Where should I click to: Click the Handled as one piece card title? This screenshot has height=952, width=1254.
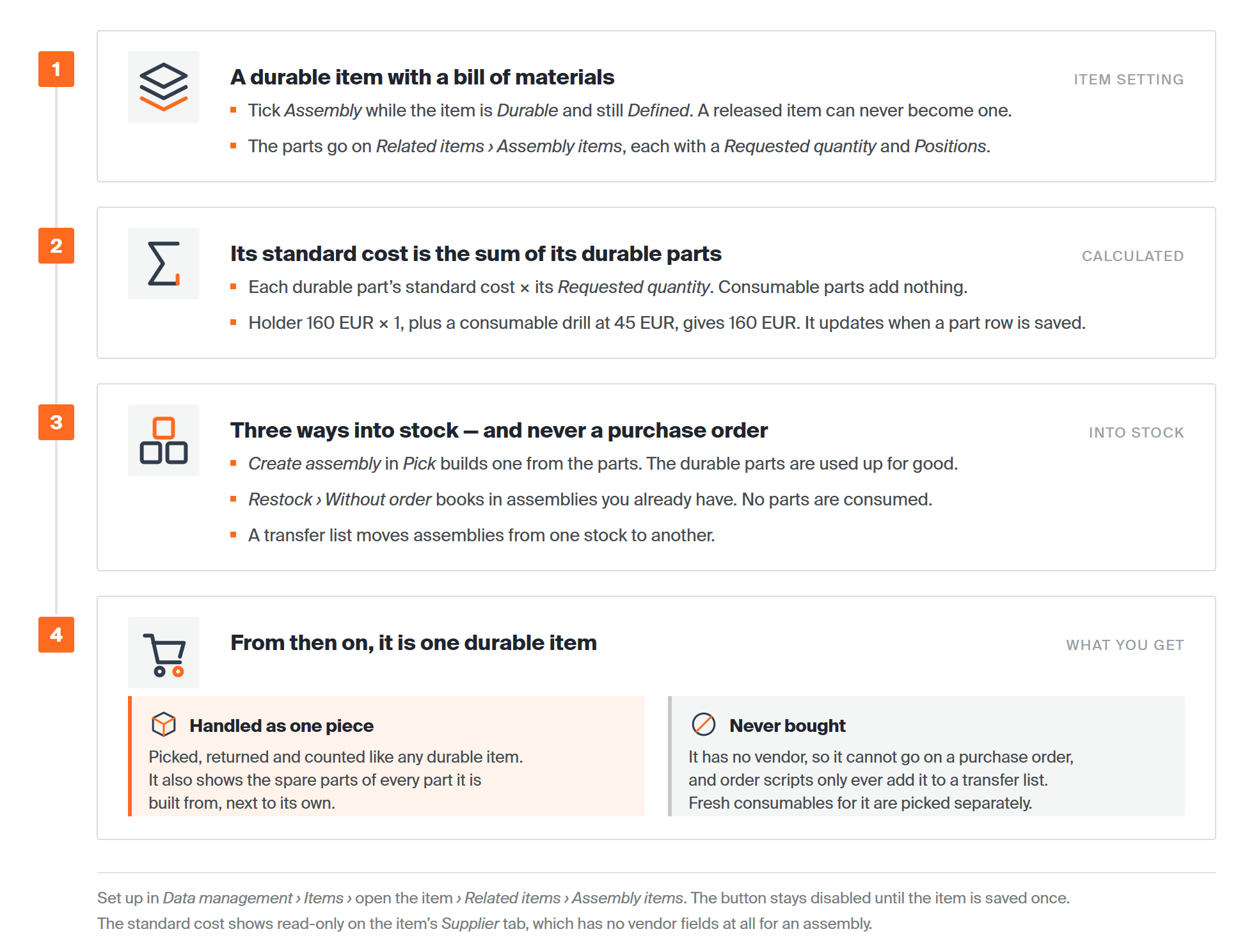282,726
